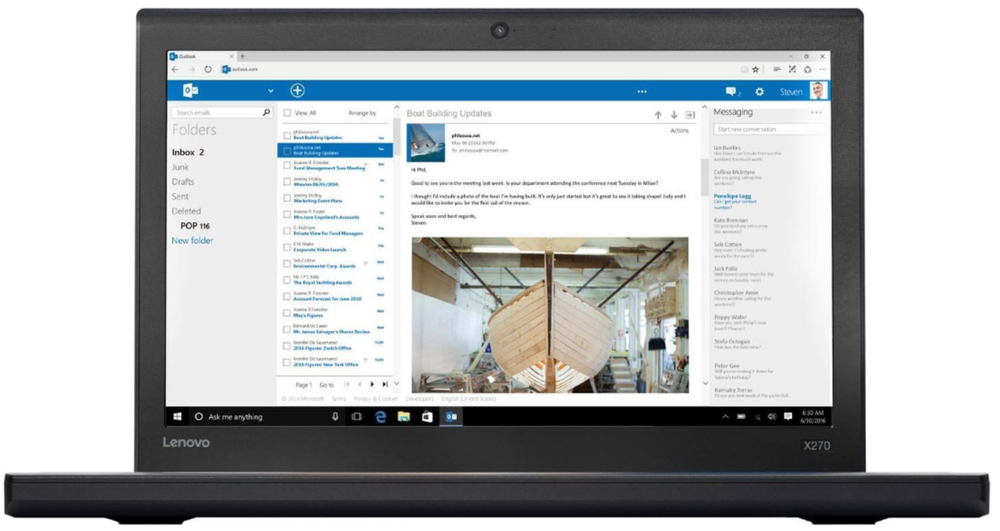The image size is (1000, 531).
Task: Open the POP subfolder
Action: 195,226
